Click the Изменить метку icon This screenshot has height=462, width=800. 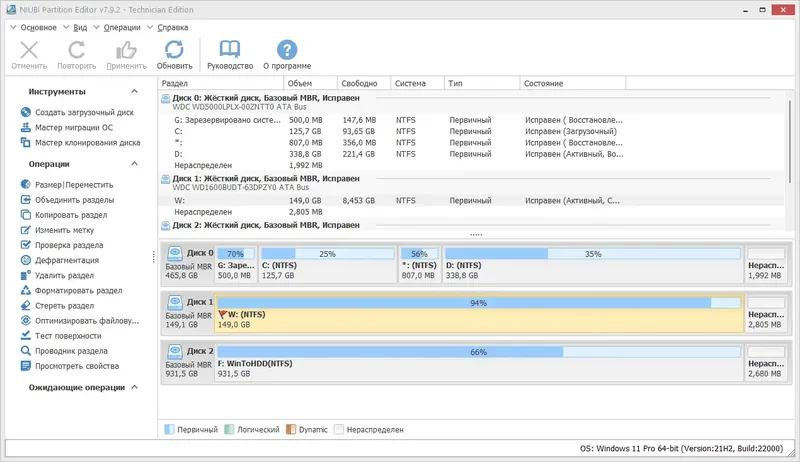26,230
